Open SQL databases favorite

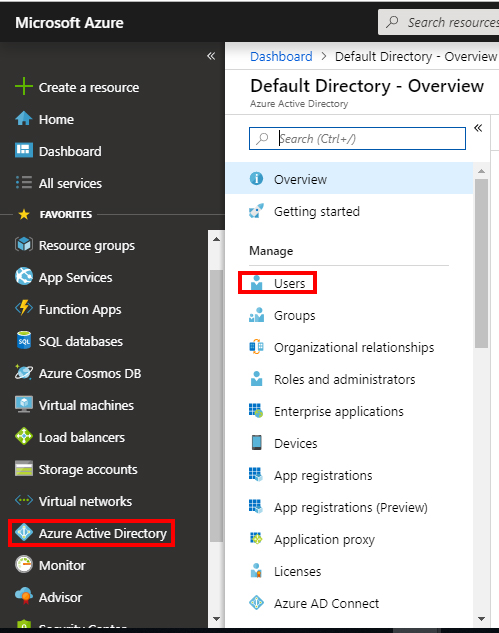[81, 342]
